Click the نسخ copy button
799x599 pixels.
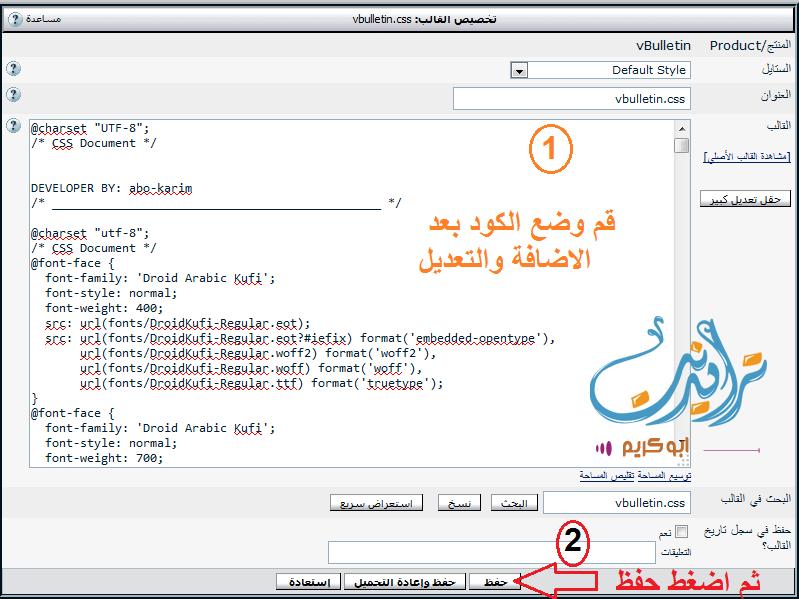(x=459, y=503)
